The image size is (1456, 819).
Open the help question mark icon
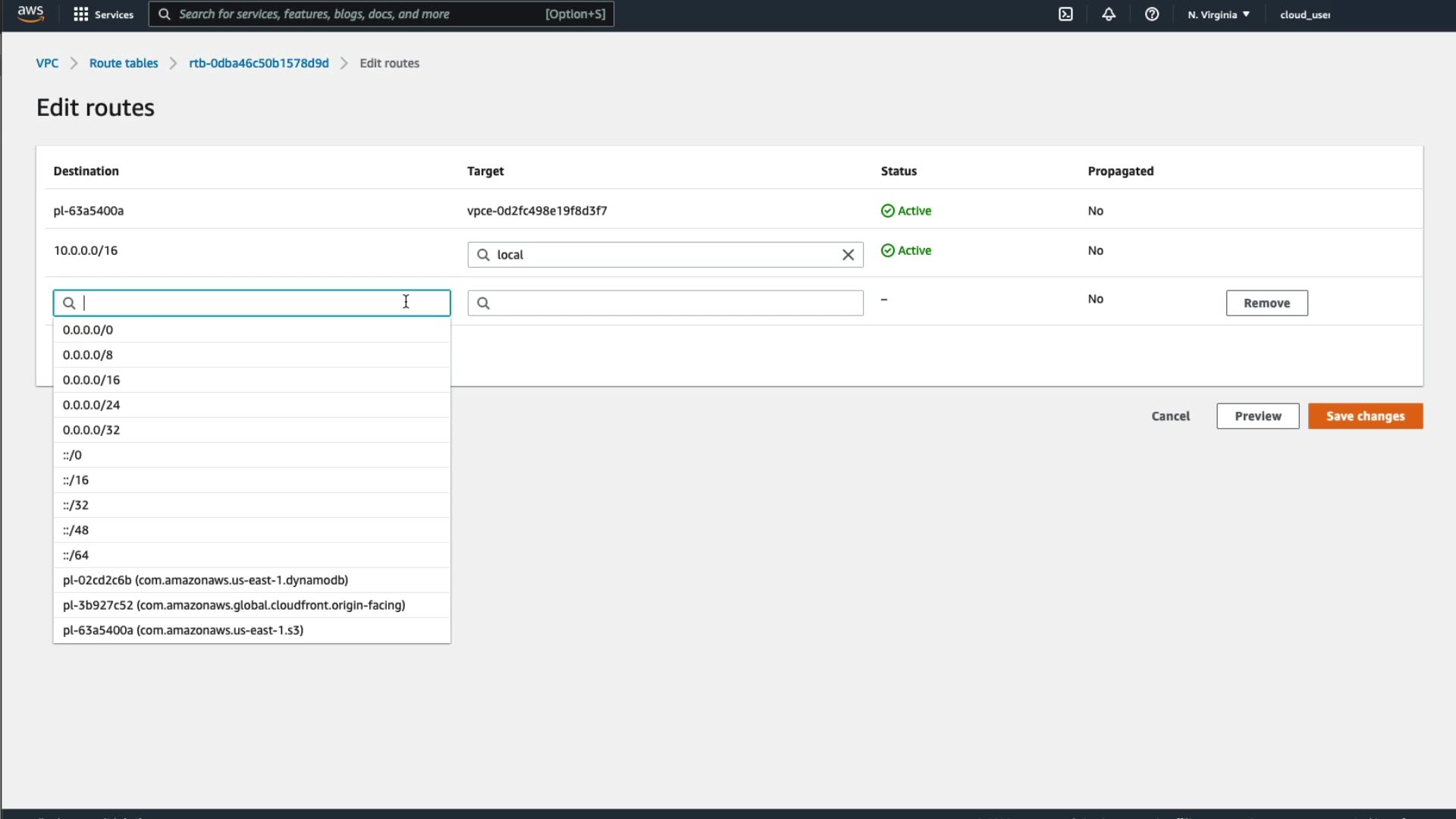point(1152,14)
